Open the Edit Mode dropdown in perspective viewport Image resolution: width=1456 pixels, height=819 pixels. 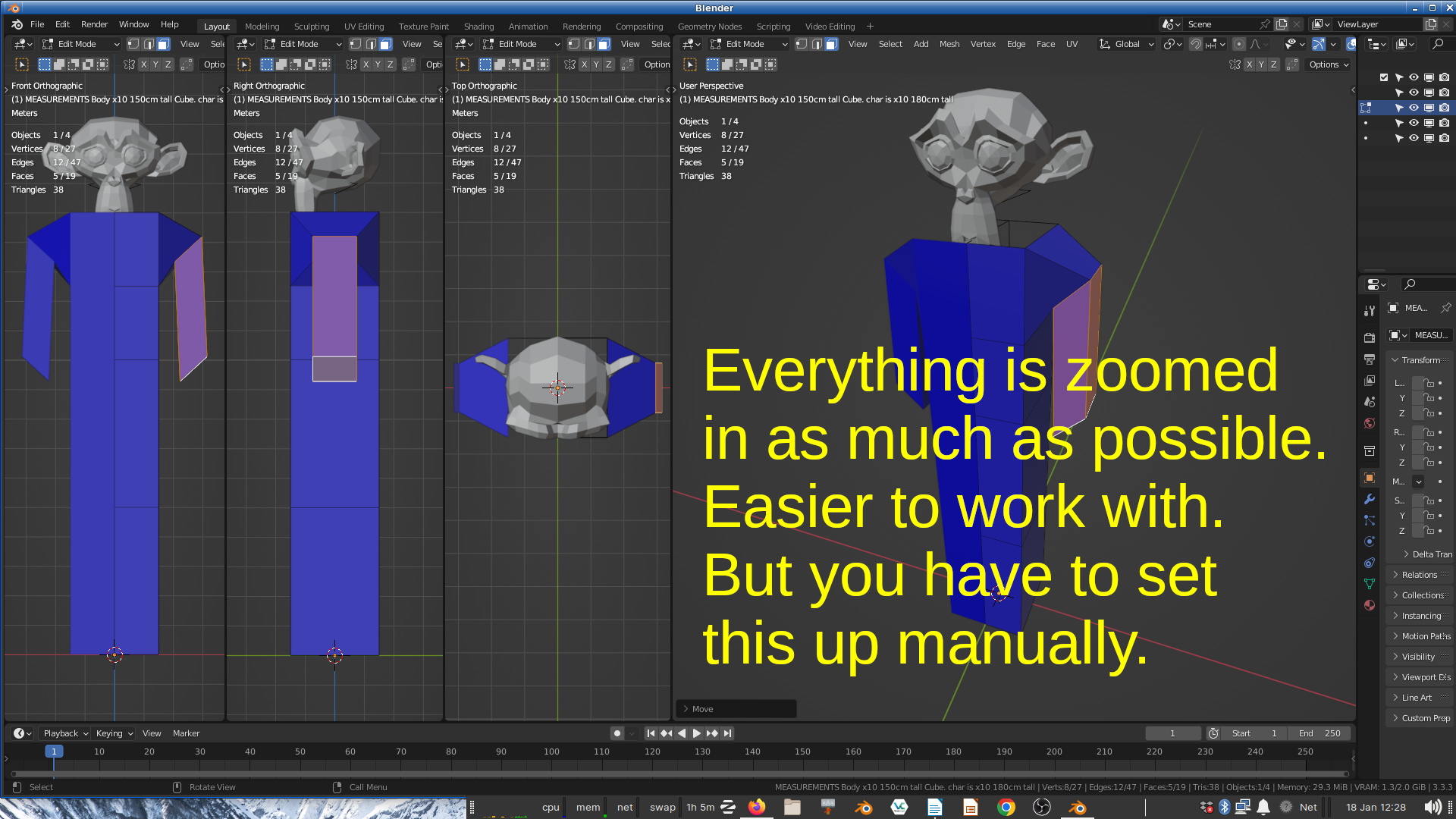pyautogui.click(x=749, y=44)
